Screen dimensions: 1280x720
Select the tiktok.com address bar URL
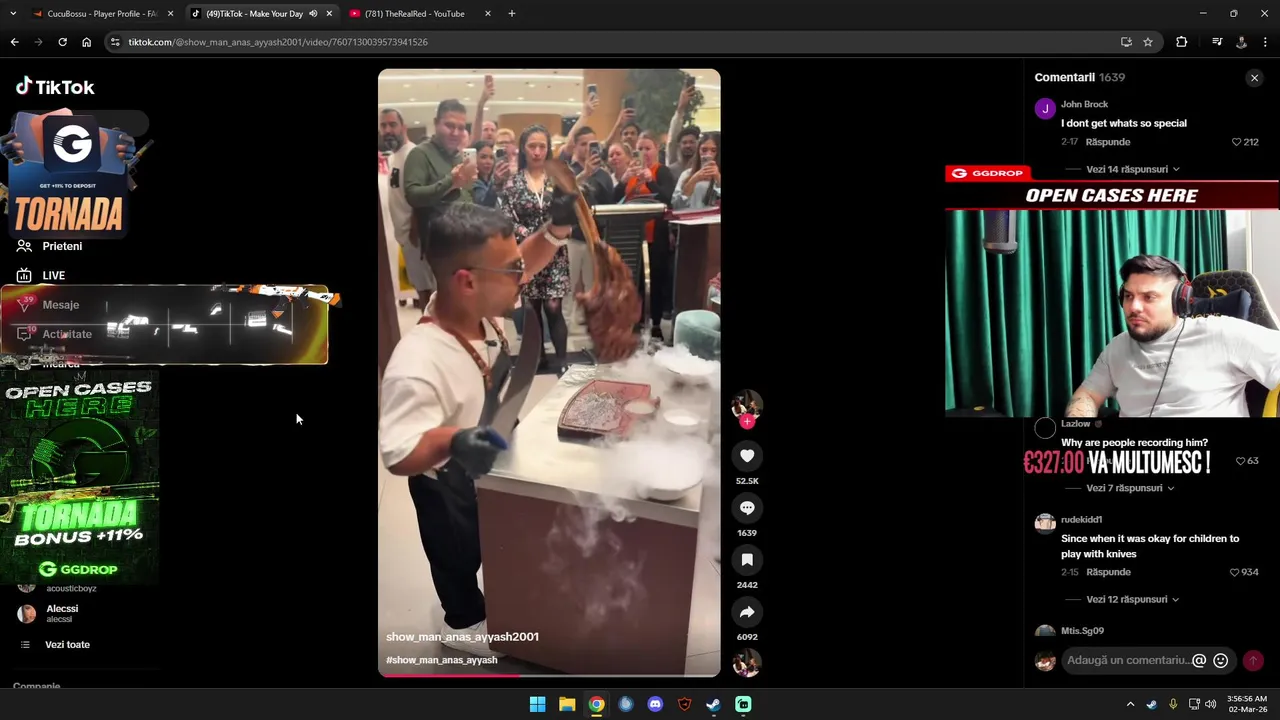[278, 42]
